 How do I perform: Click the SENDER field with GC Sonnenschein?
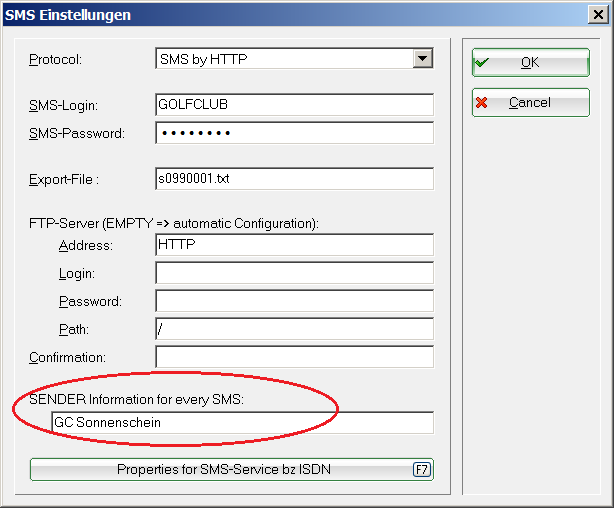(243, 423)
